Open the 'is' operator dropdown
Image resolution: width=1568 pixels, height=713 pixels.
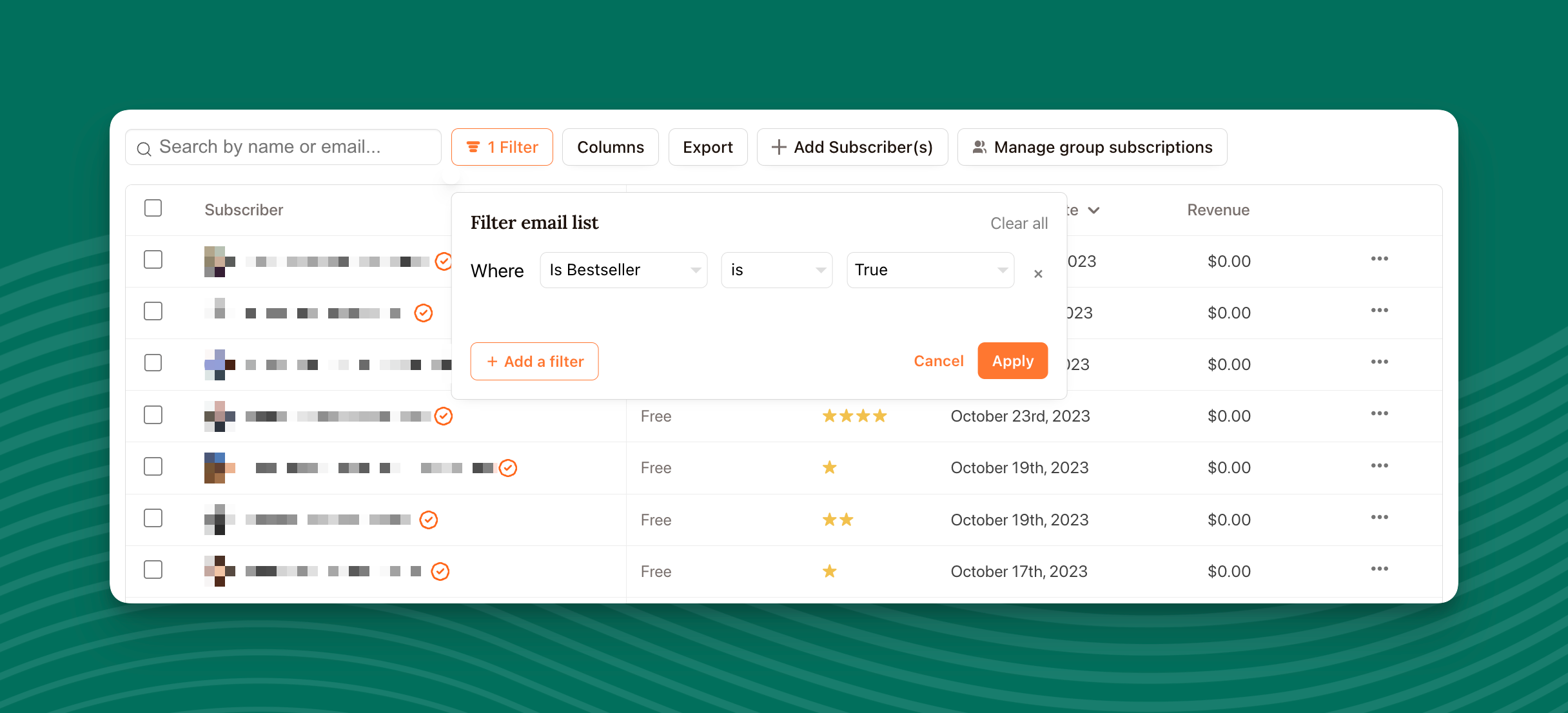pos(776,270)
